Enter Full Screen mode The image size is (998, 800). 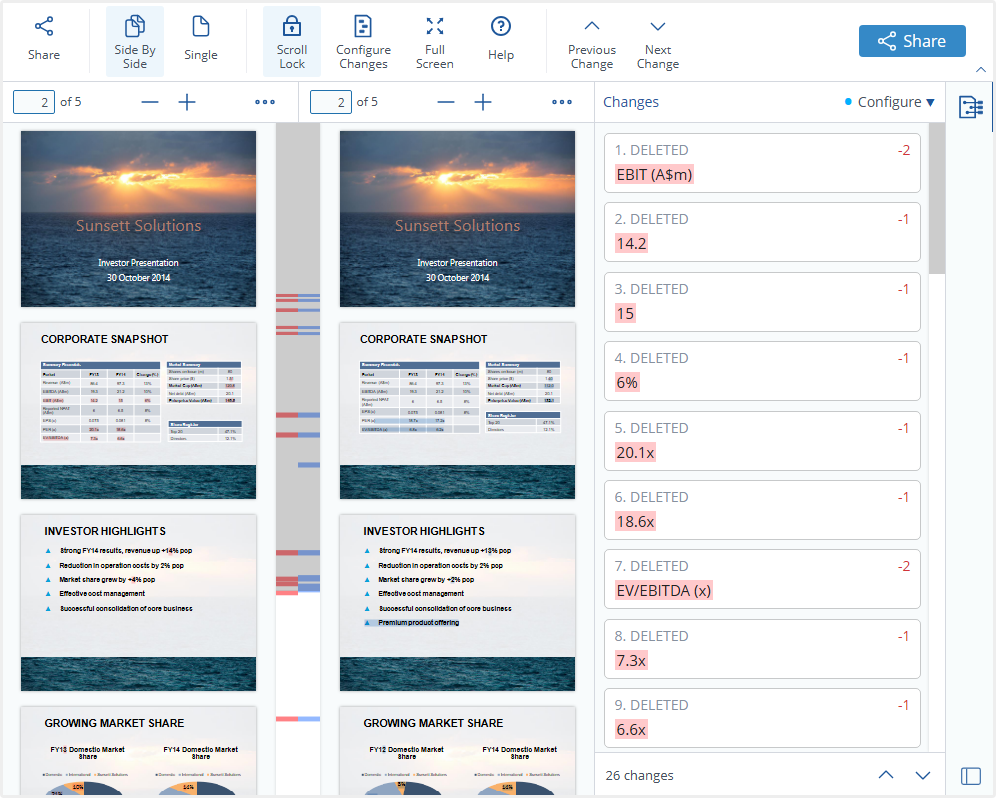tap(435, 42)
